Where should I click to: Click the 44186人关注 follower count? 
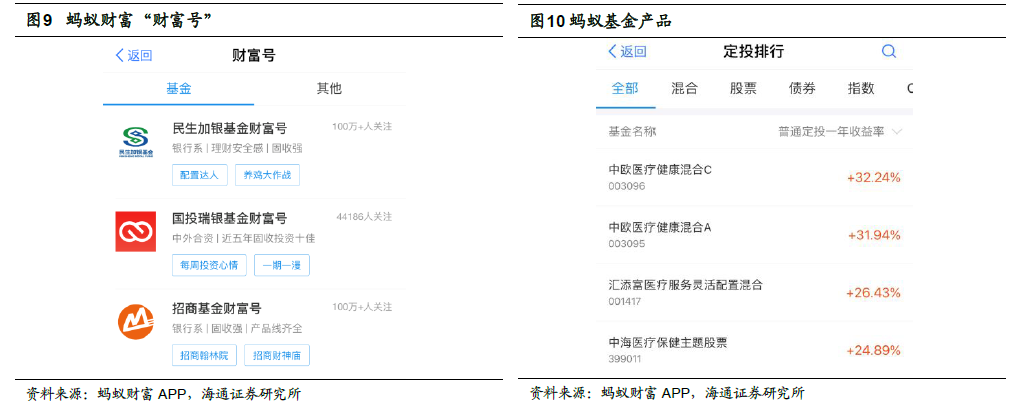(364, 217)
